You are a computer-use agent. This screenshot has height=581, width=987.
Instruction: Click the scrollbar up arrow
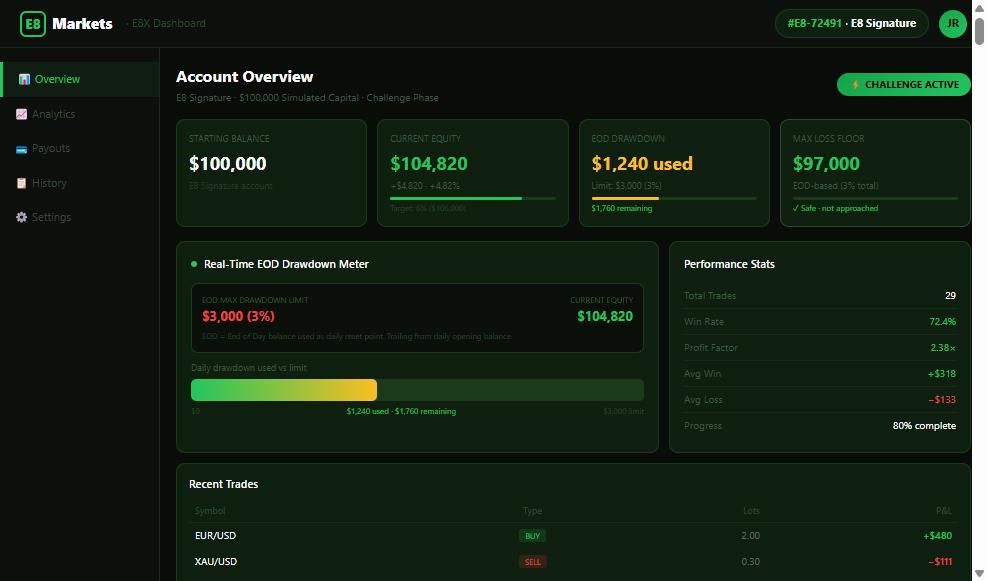click(979, 7)
